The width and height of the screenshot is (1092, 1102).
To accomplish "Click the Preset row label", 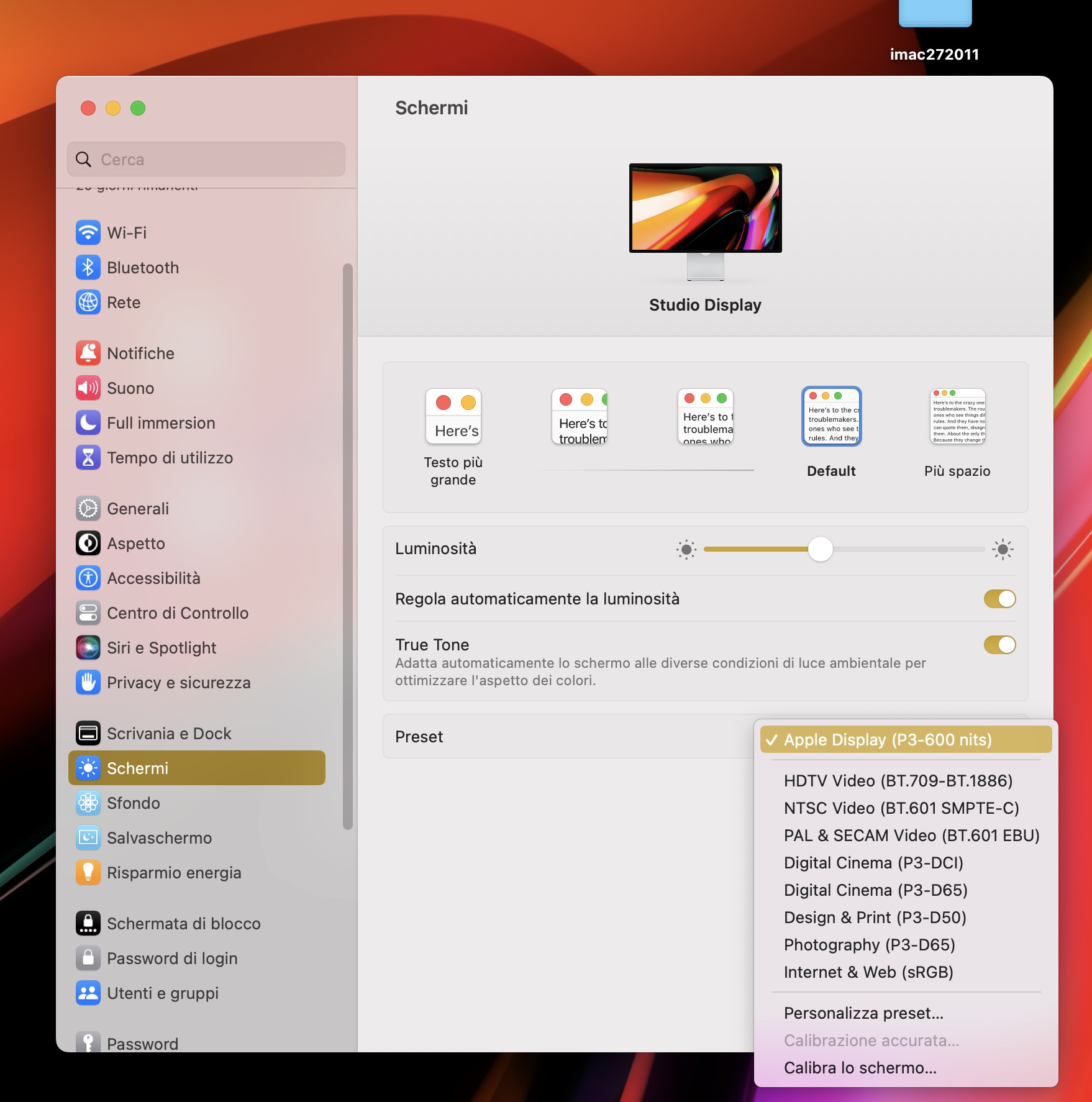I will click(x=419, y=737).
